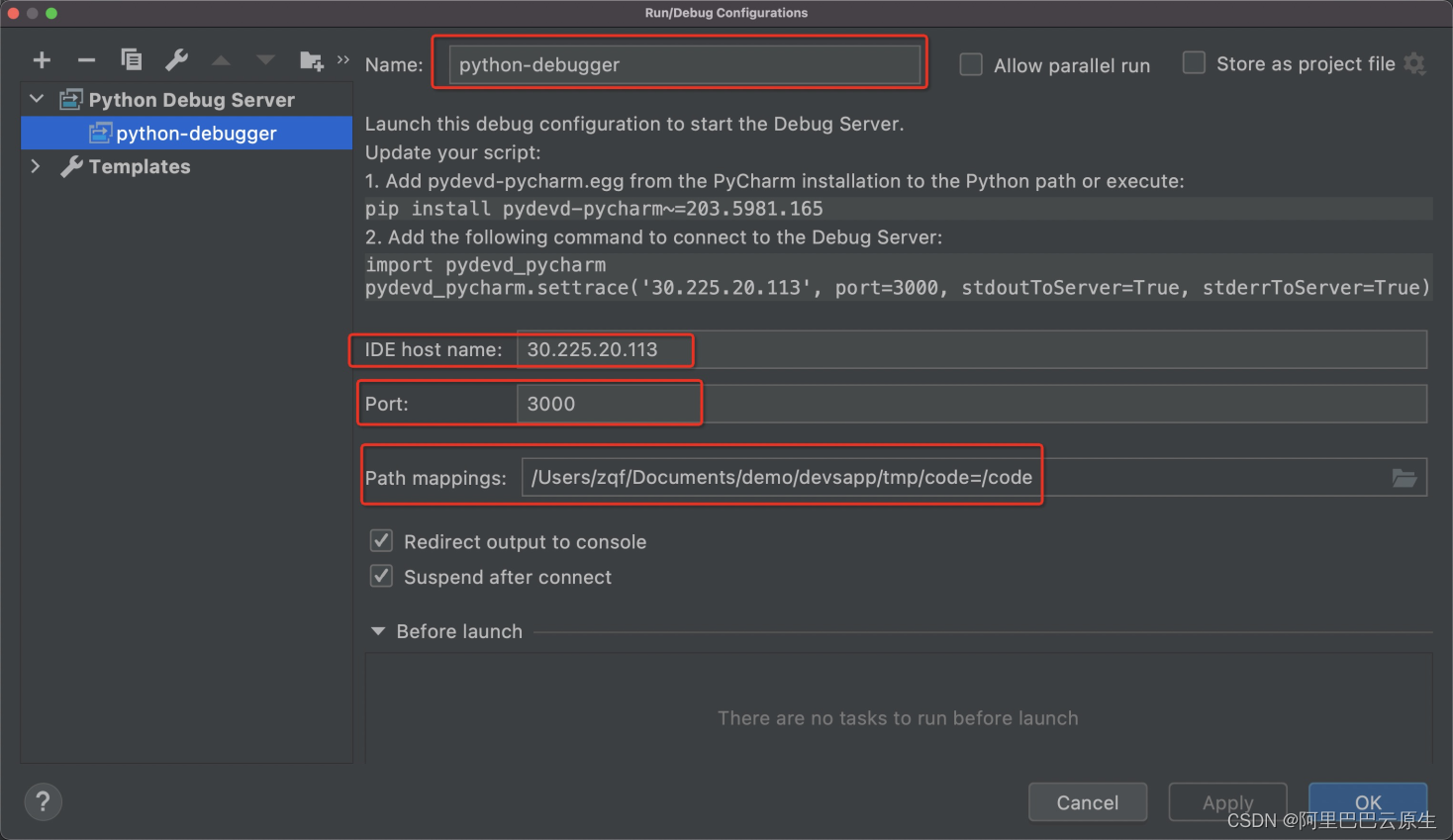Enable Allow parallel run checkbox
The image size is (1453, 840).
(x=971, y=65)
